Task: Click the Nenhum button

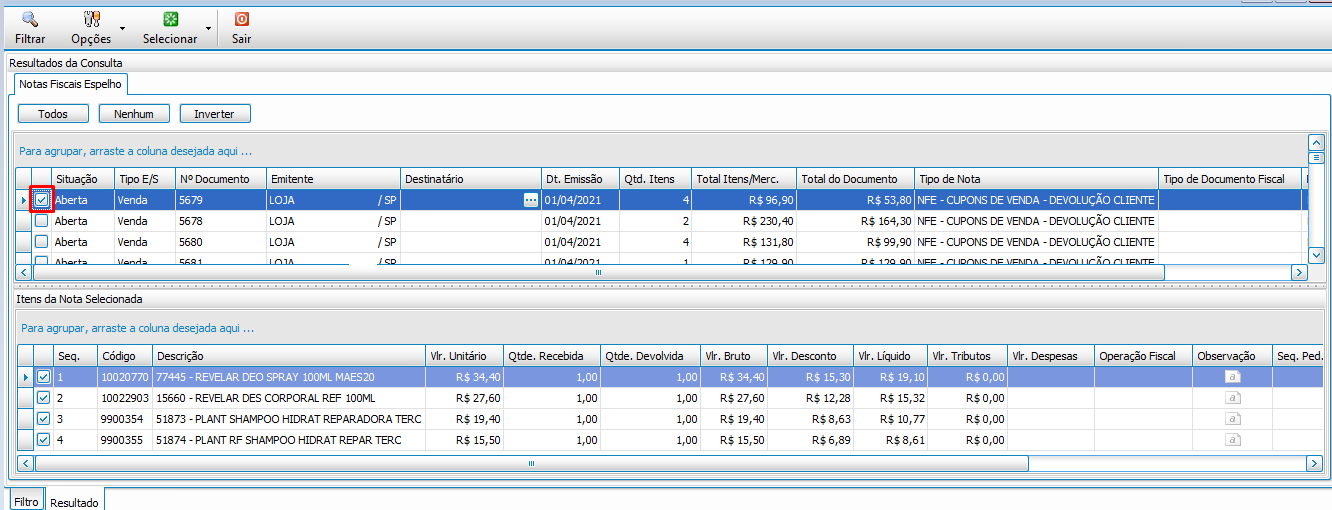Action: point(134,114)
